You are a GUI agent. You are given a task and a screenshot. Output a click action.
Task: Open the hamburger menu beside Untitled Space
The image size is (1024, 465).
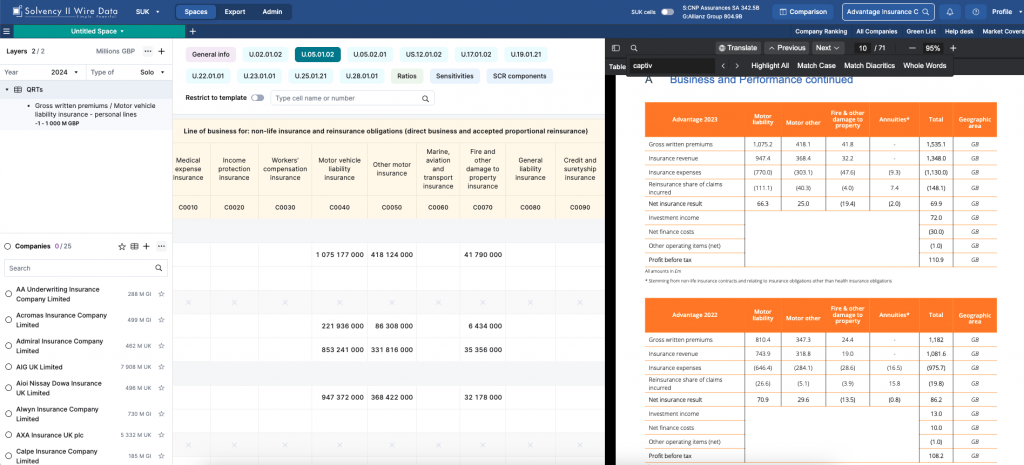[x=7, y=31]
